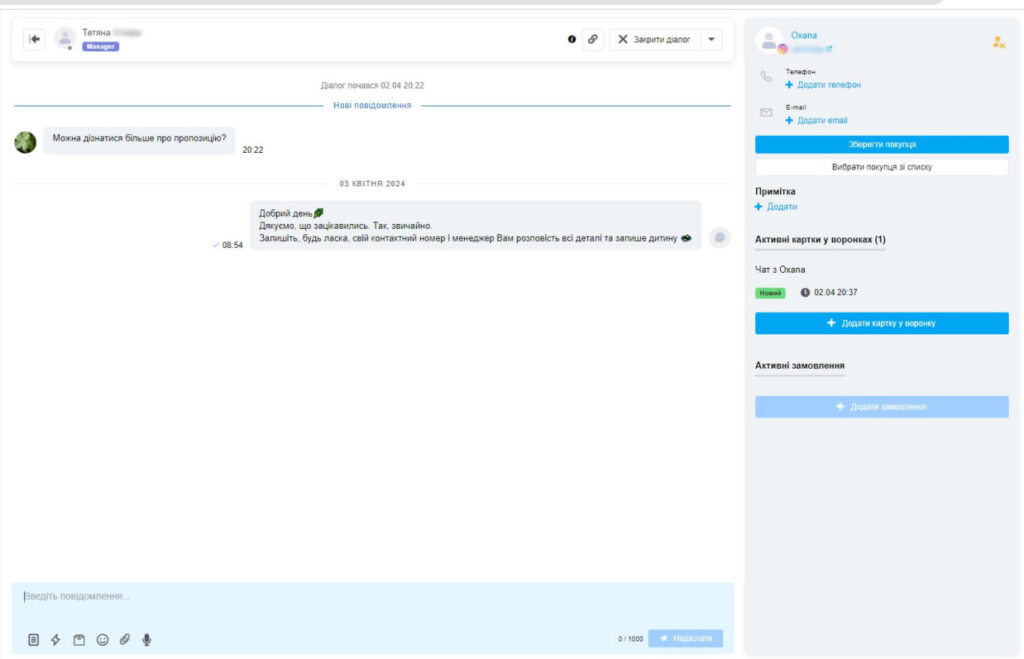Click Додати телефон link
Image resolution: width=1024 pixels, height=659 pixels.
[x=828, y=85]
